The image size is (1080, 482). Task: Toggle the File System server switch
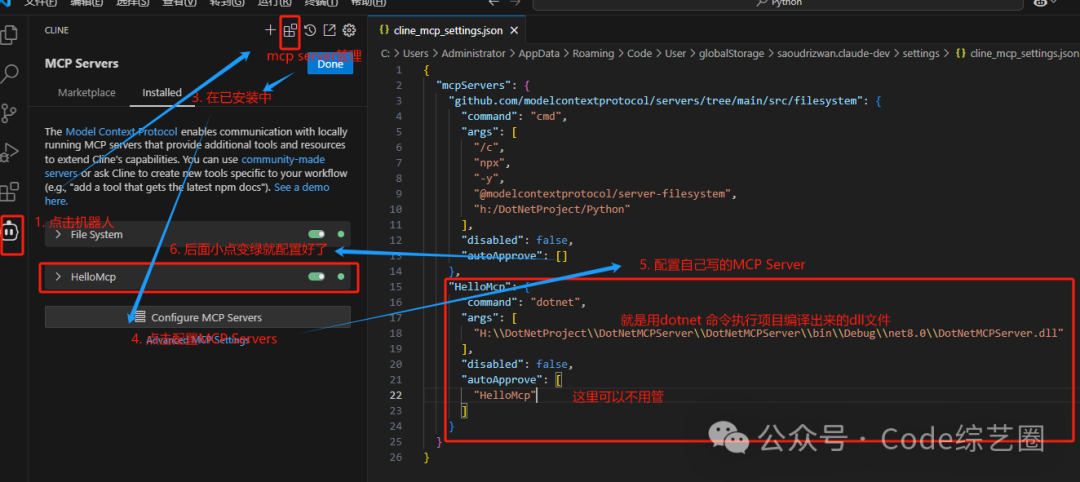pos(317,234)
